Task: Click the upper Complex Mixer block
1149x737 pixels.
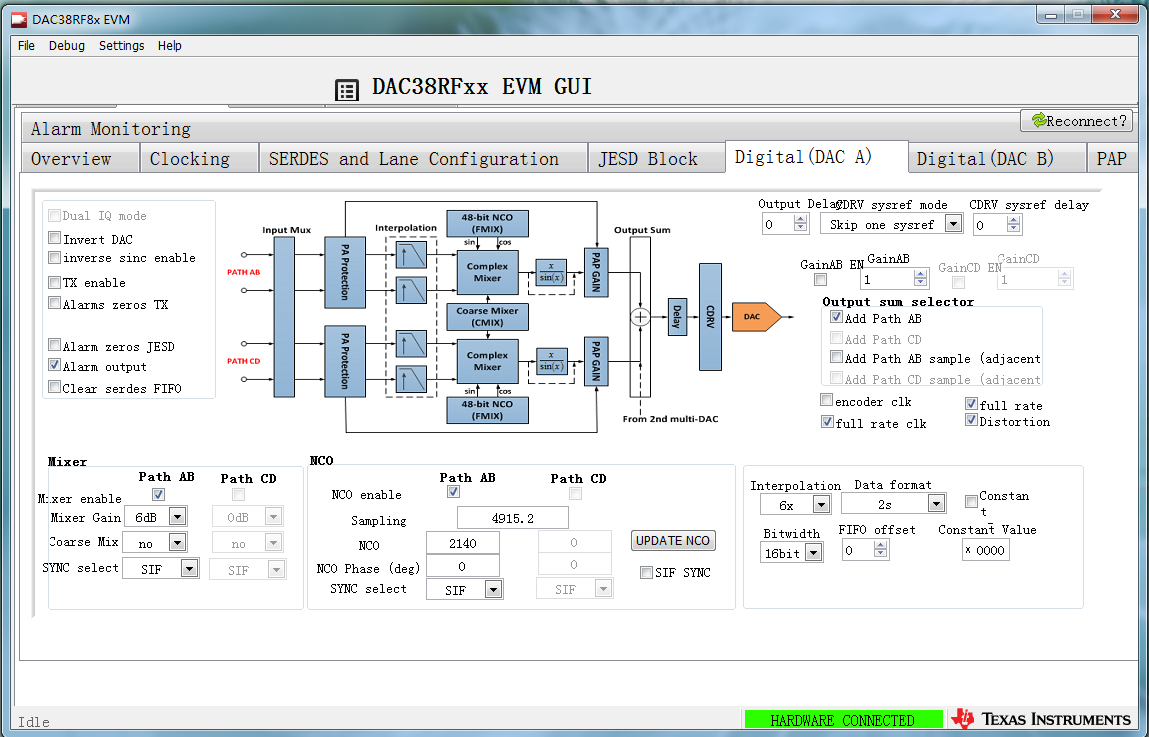Action: tap(487, 273)
